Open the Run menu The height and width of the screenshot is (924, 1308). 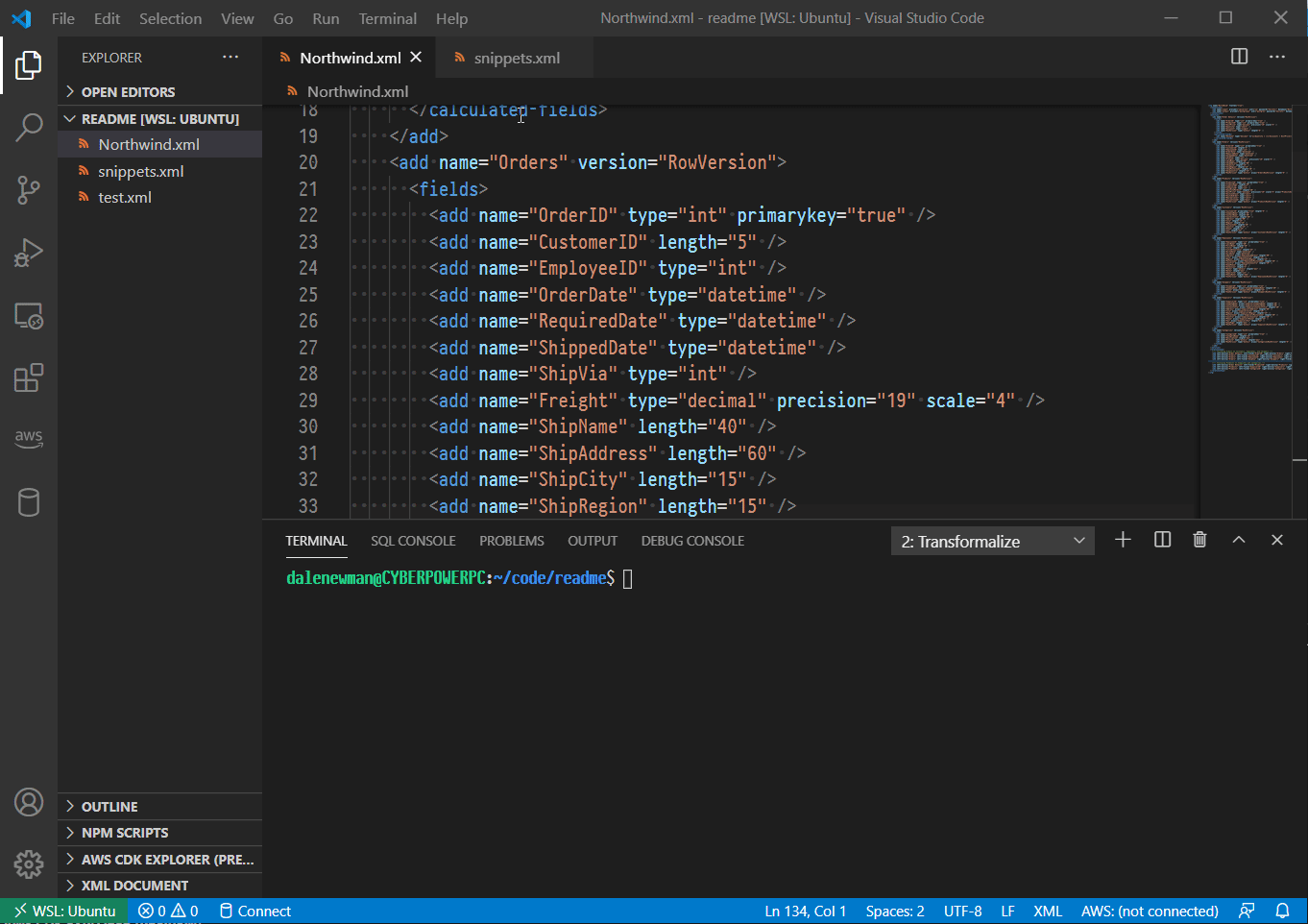326,18
